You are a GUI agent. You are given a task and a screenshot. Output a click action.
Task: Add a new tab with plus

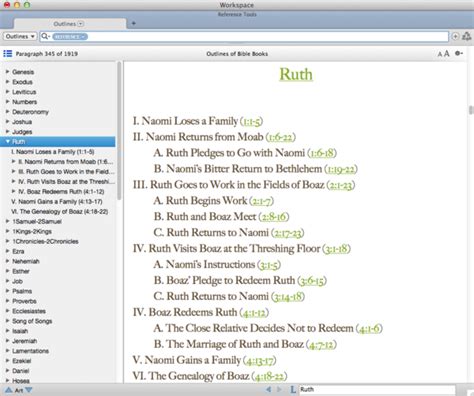[133, 23]
